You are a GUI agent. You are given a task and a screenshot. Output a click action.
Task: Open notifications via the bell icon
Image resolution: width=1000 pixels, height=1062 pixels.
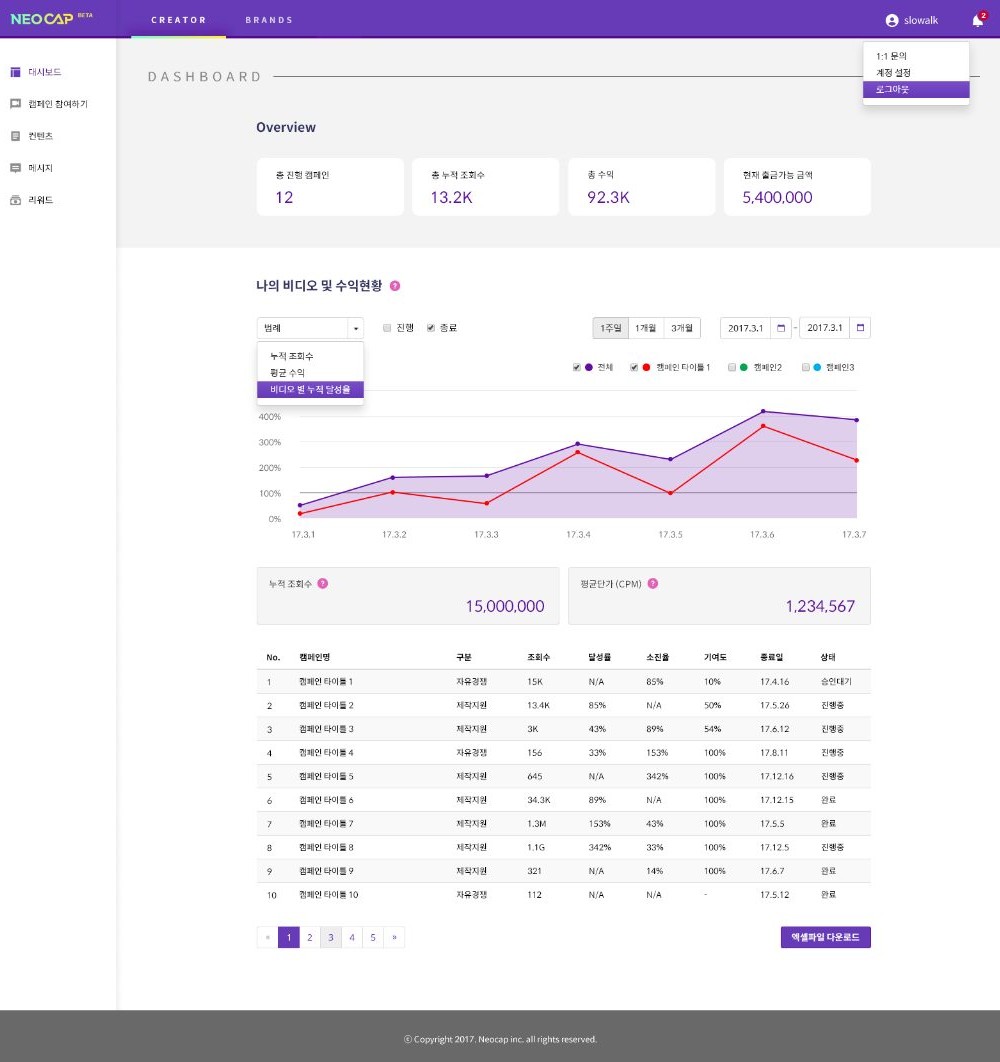(x=975, y=20)
